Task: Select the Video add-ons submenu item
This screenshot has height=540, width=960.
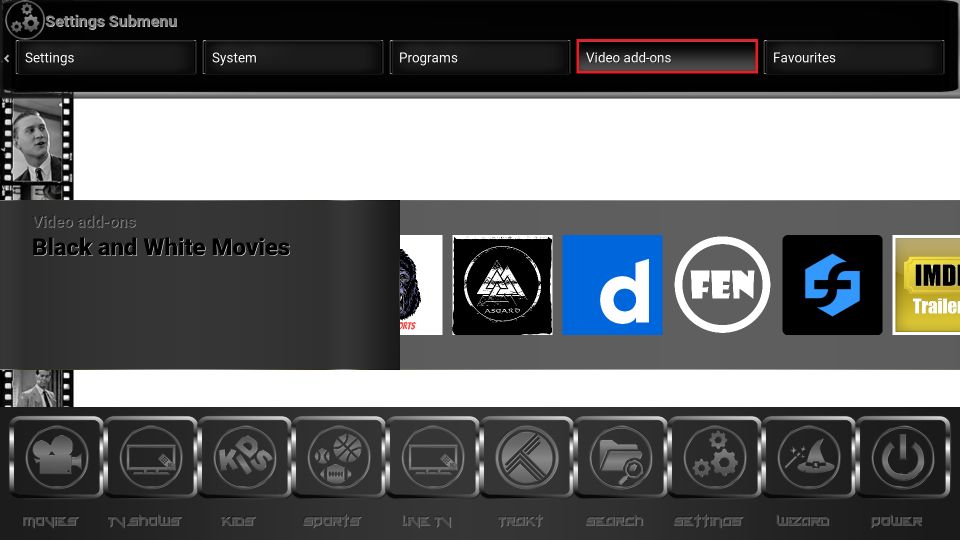Action: click(667, 57)
